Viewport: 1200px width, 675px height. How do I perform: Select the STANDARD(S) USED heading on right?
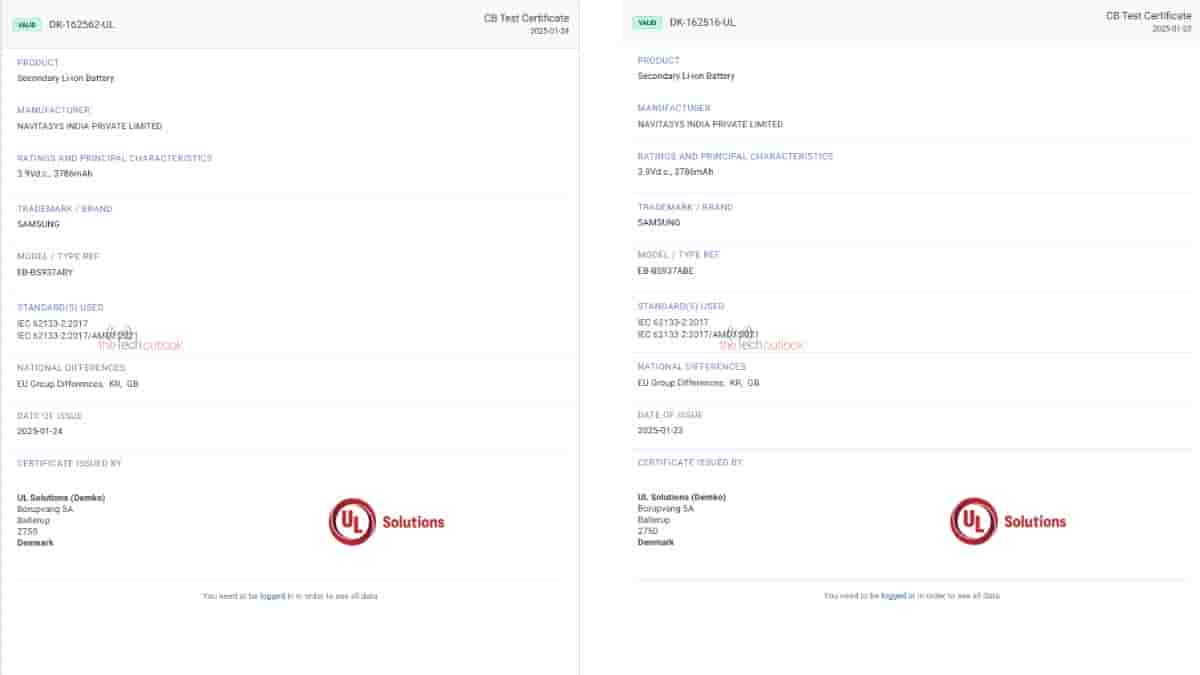[x=679, y=305]
